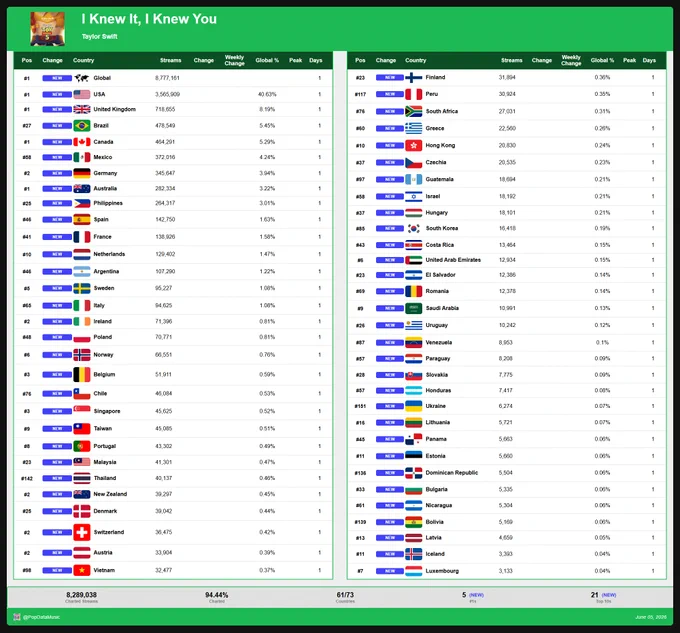
Task: Click the Germany flag icon
Action: point(82,173)
